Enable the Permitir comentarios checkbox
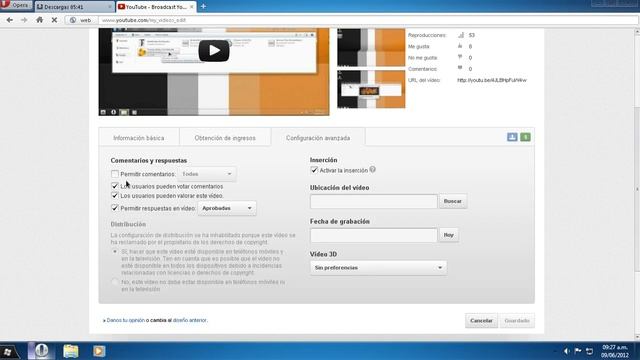 [x=115, y=174]
